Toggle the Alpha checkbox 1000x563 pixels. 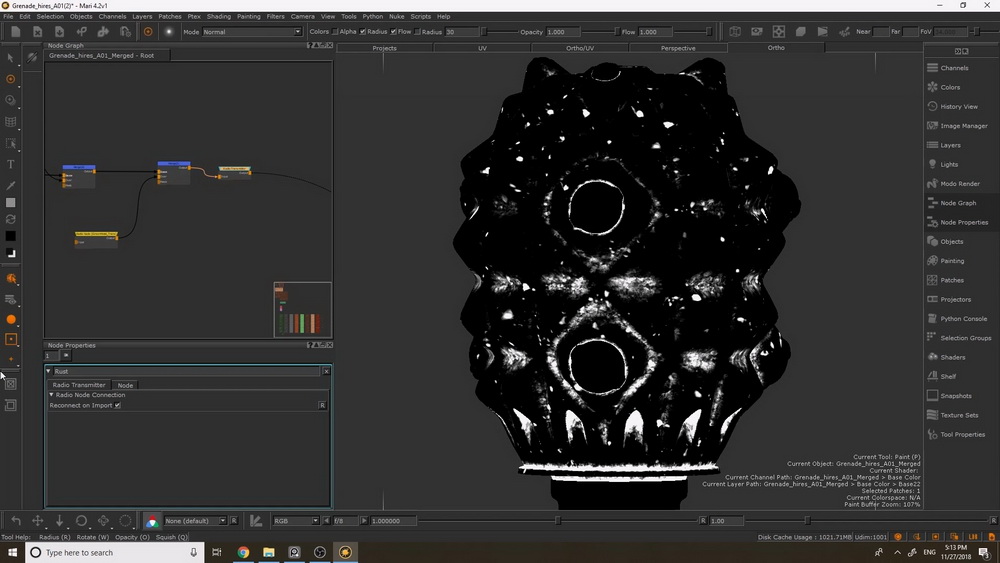pyautogui.click(x=335, y=31)
